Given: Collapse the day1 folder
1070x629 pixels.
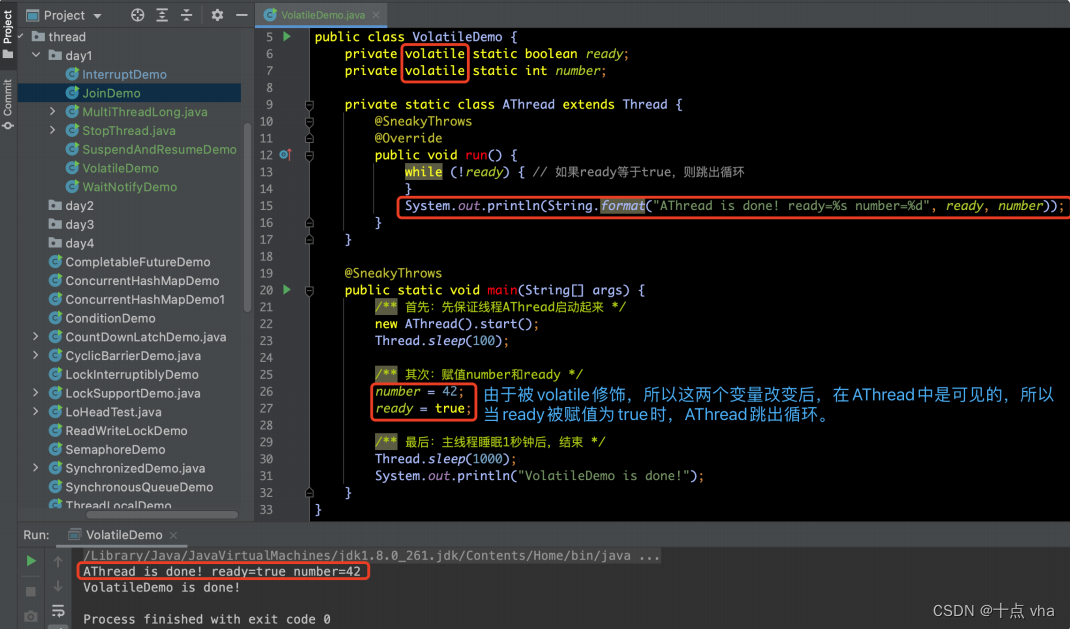Looking at the screenshot, I should [33, 55].
